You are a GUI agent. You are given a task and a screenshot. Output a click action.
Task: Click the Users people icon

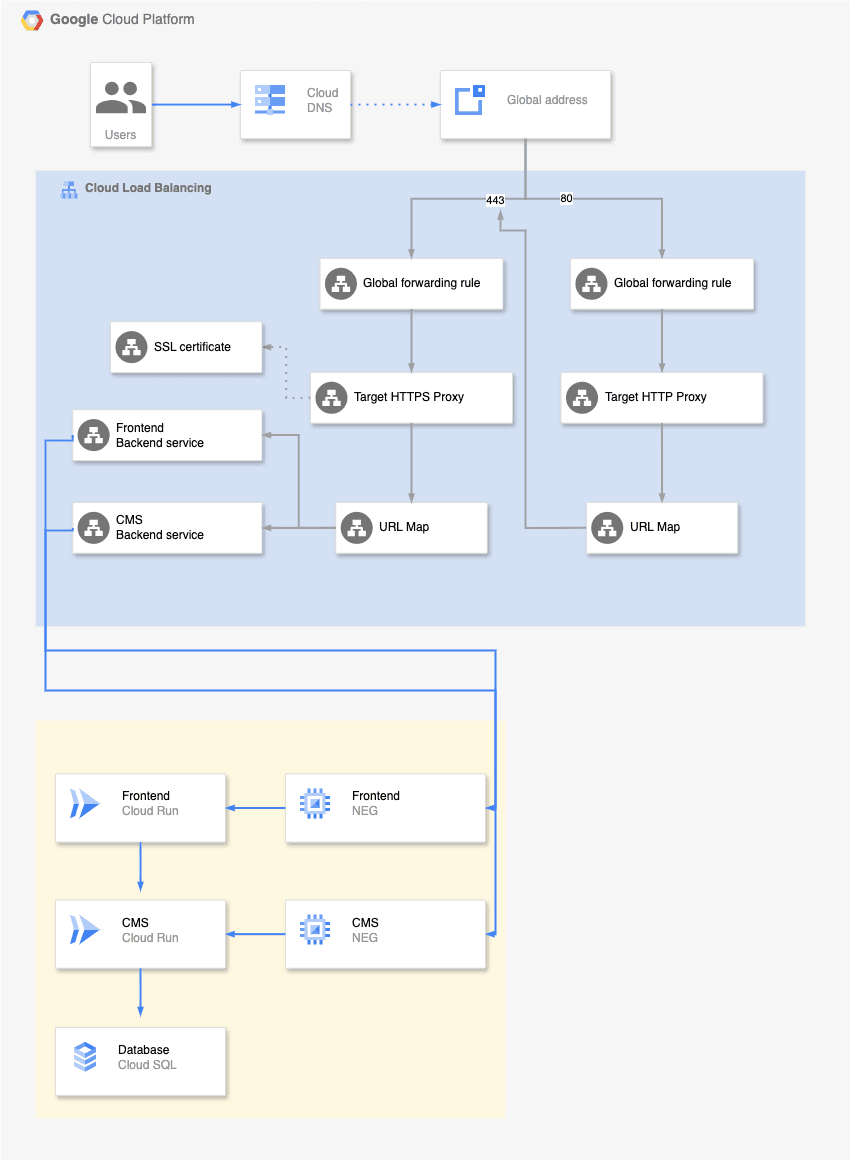pos(121,98)
